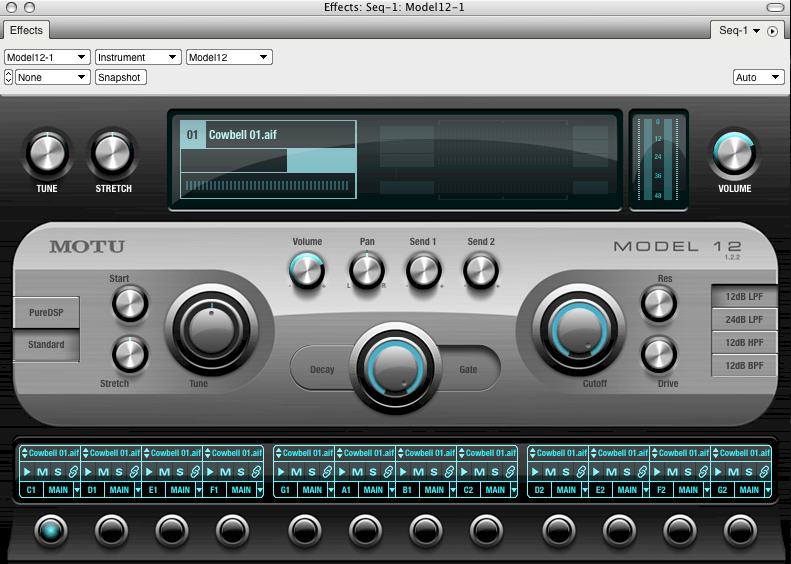Select Standard mode

(x=46, y=345)
